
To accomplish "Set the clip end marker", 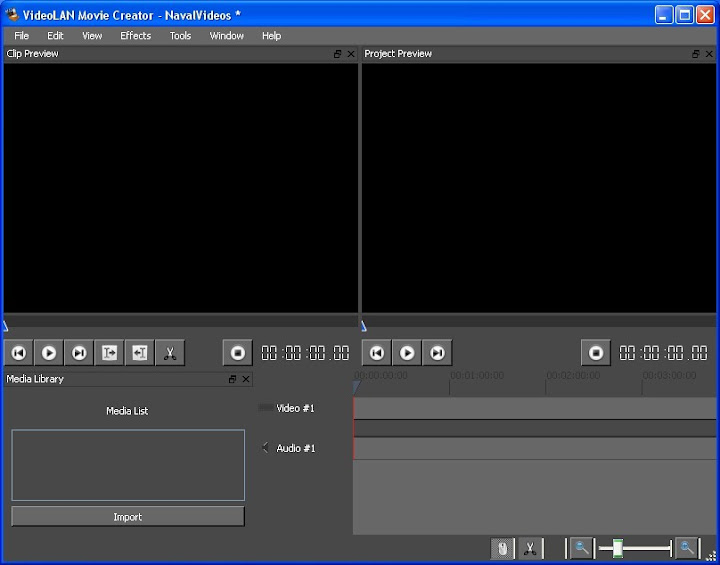I will click(x=139, y=353).
